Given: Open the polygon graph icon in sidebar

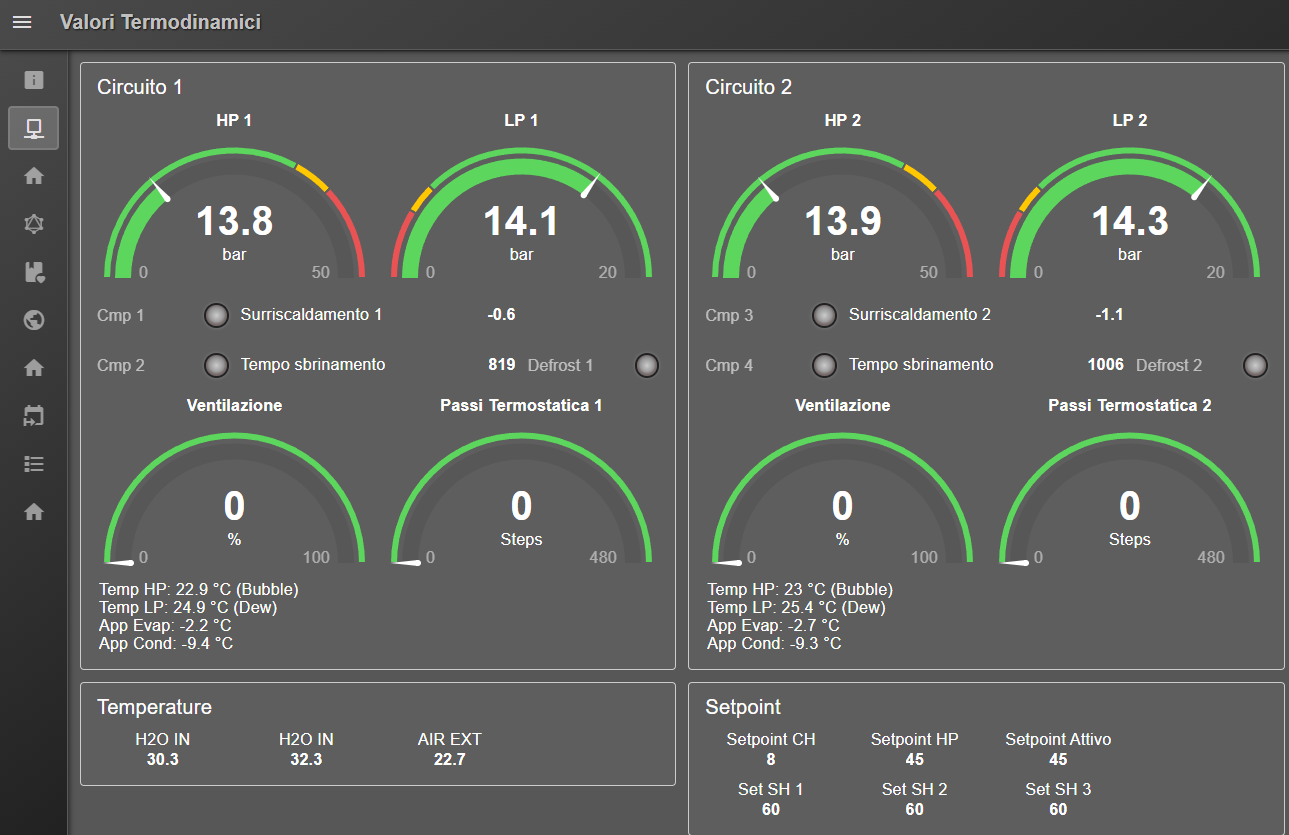Looking at the screenshot, I should click(x=34, y=224).
